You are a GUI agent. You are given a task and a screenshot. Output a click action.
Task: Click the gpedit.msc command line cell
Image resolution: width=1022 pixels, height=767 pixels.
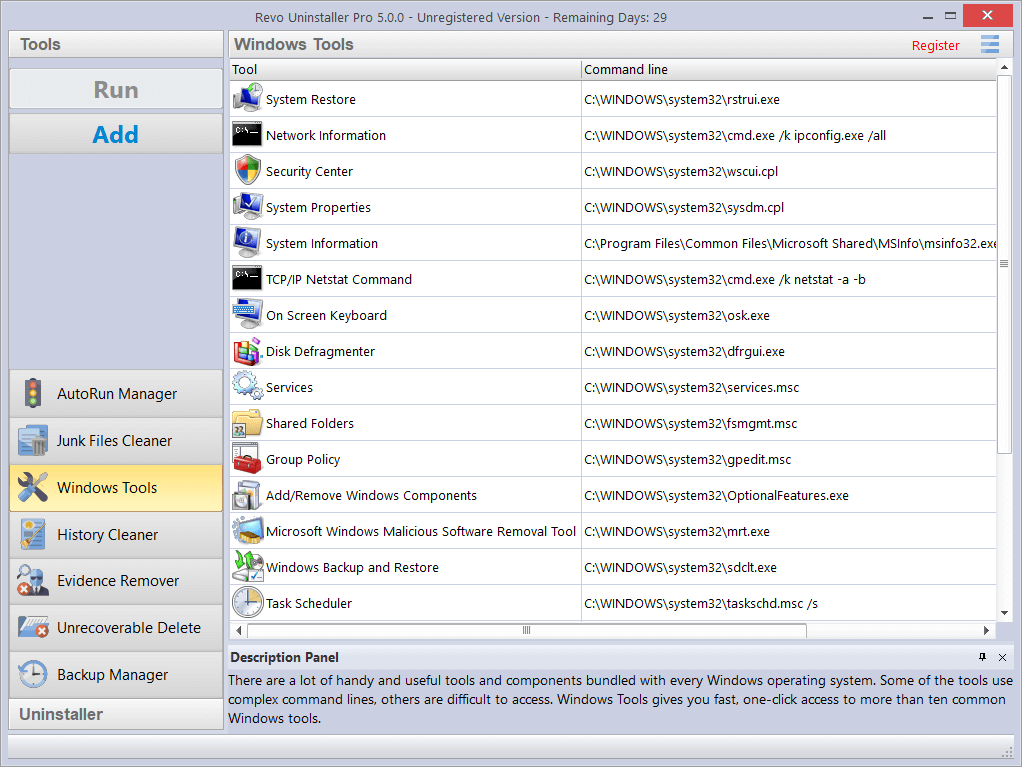click(x=789, y=459)
